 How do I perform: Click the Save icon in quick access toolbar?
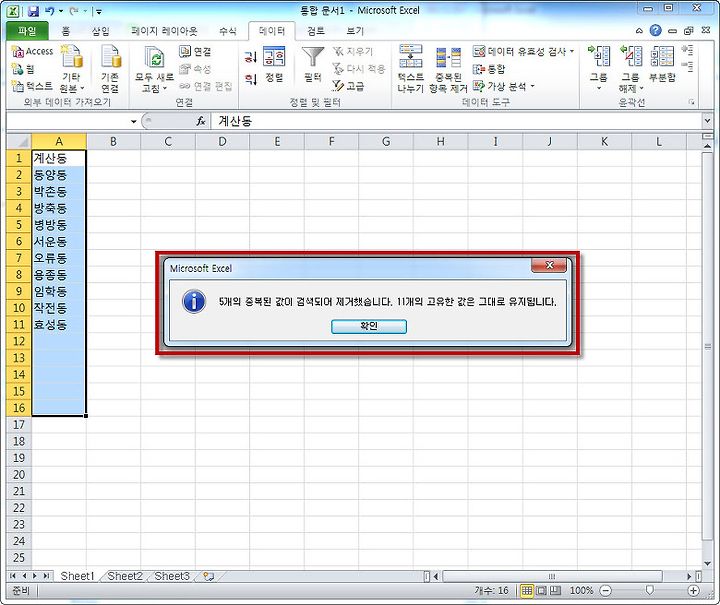pos(33,11)
